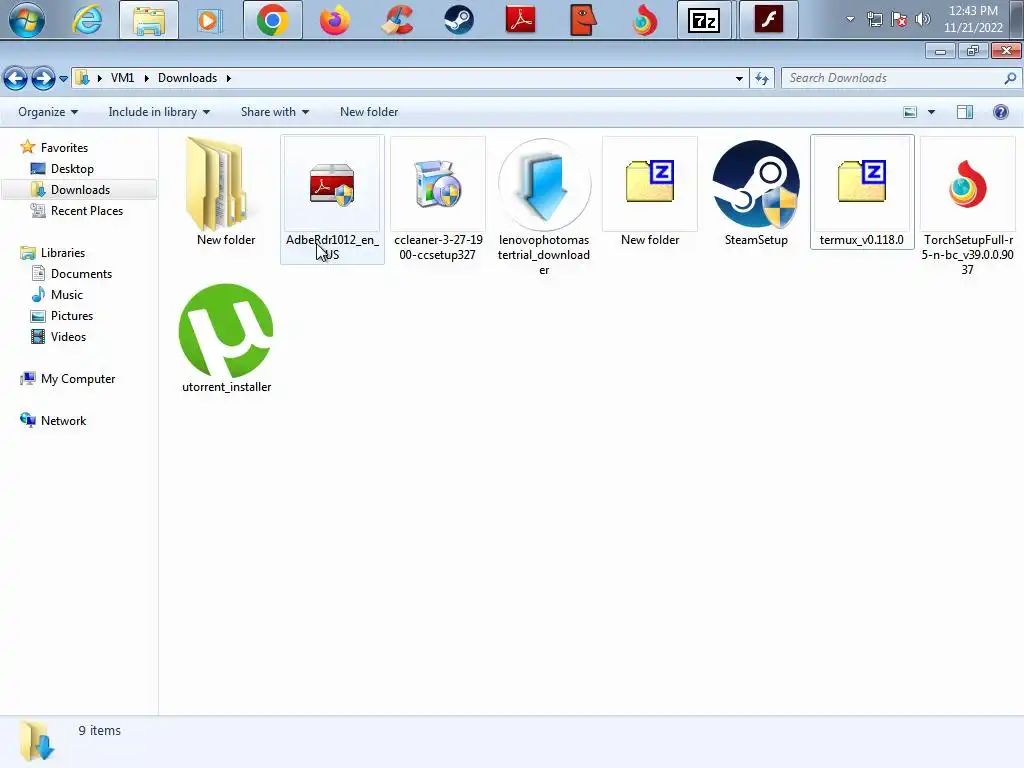
Task: Select TorchSetupFull installer file
Action: tap(968, 206)
